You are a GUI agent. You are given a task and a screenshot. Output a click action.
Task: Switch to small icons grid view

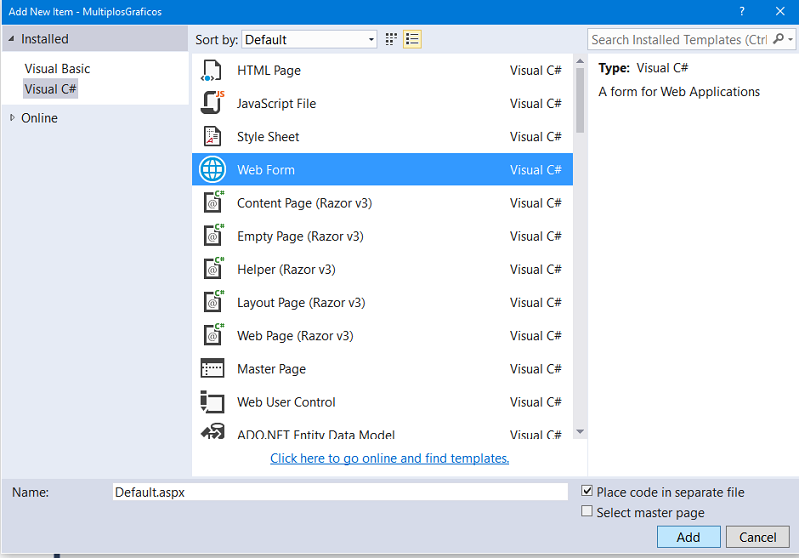[391, 39]
